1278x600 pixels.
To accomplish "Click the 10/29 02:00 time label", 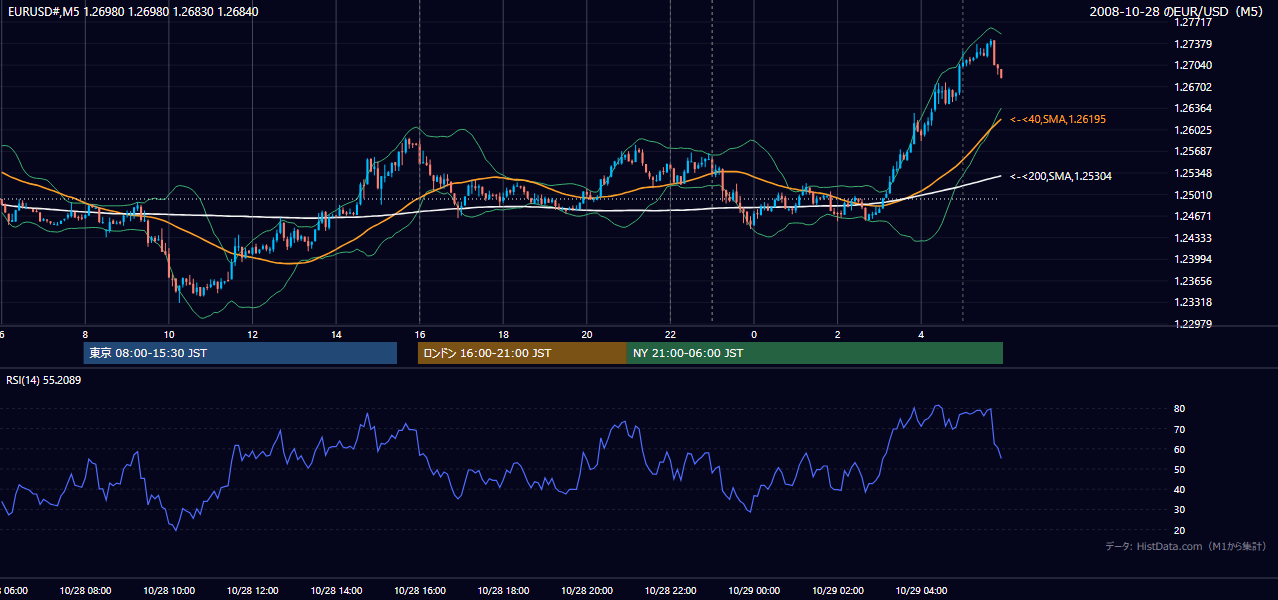I will tap(838, 591).
